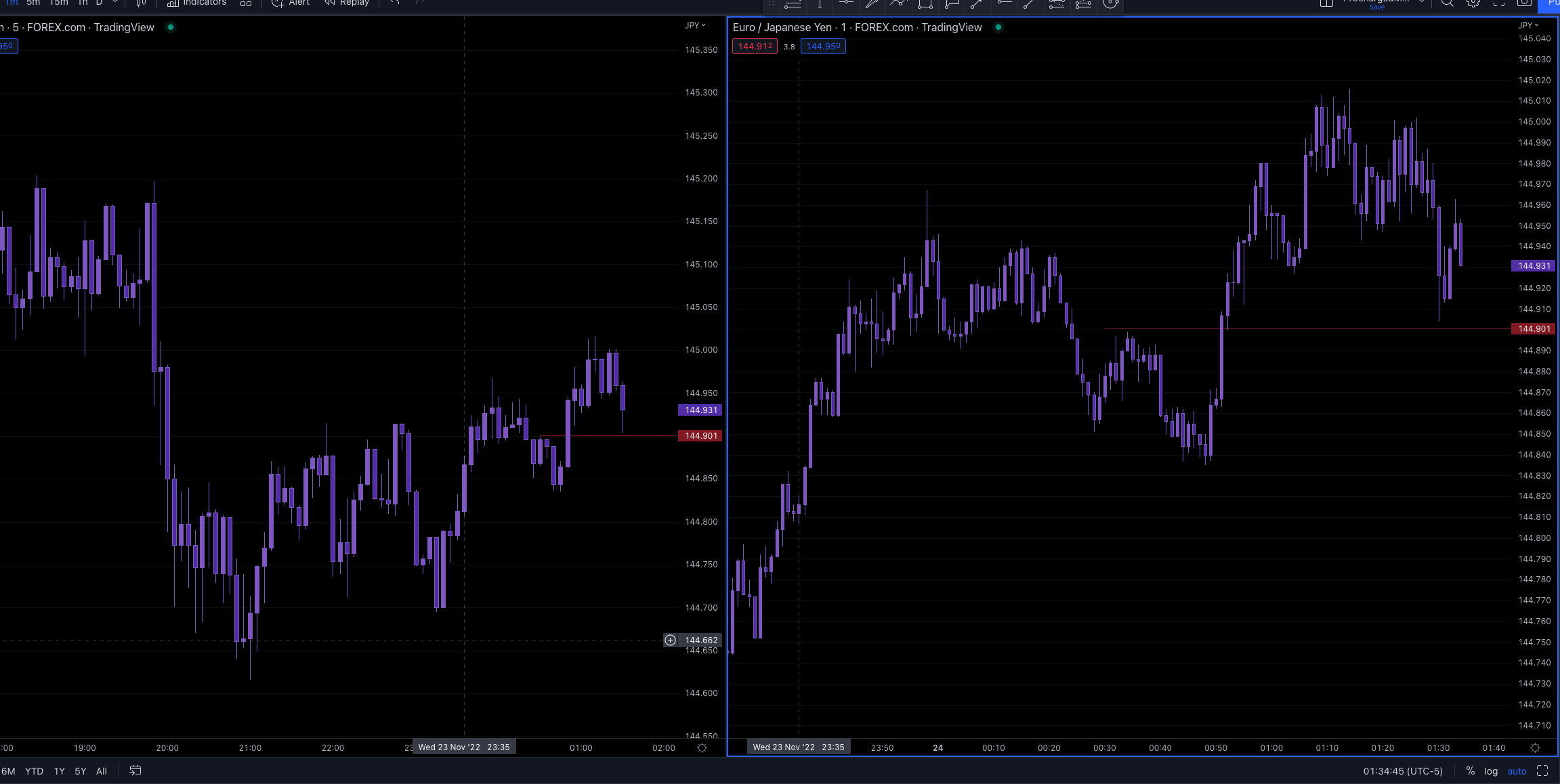Select the YTD range option

pos(34,770)
